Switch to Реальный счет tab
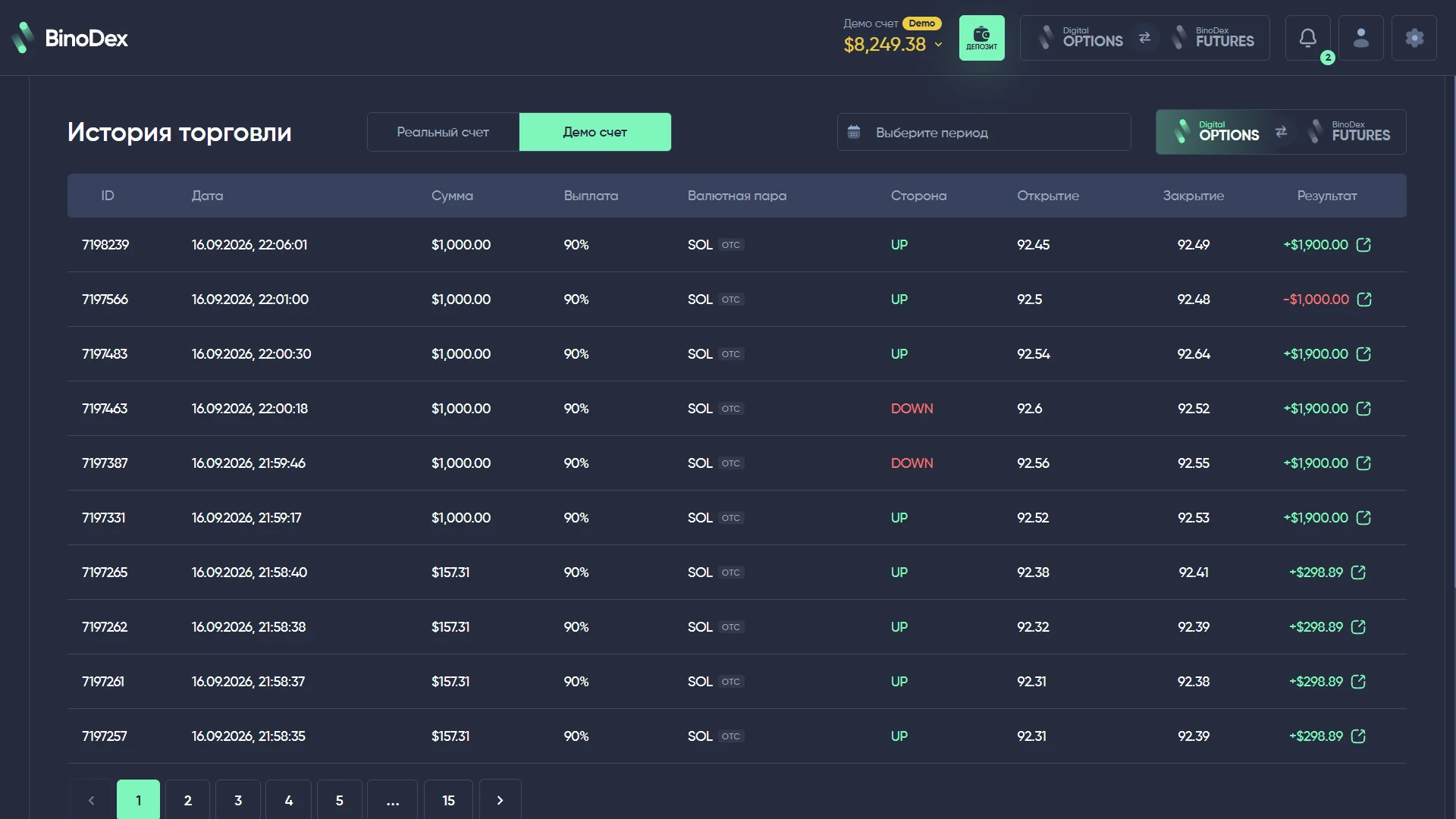 (443, 132)
